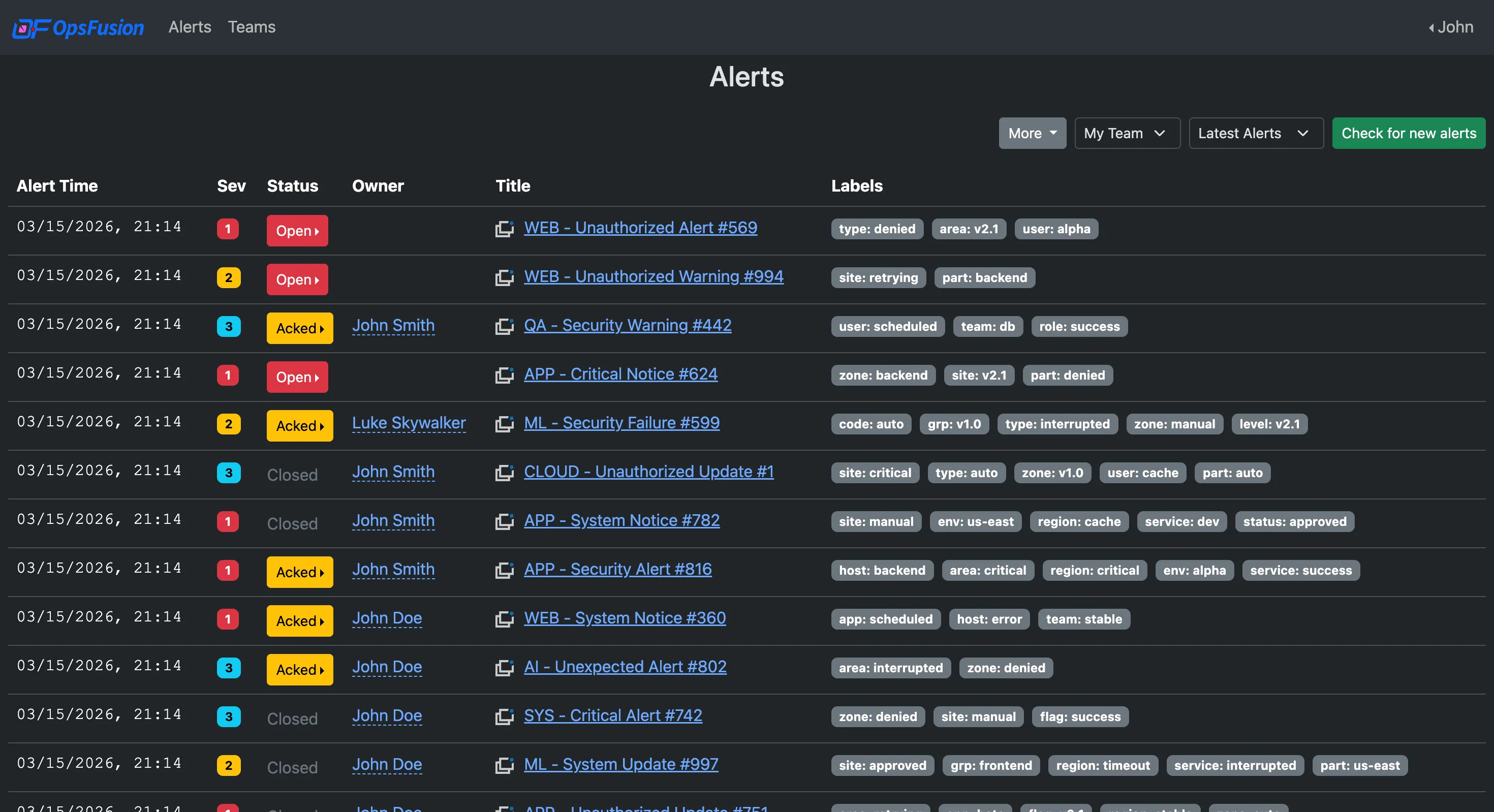The width and height of the screenshot is (1494, 812).
Task: Expand Open status for Unauthorized Alert #569
Action: (297, 230)
